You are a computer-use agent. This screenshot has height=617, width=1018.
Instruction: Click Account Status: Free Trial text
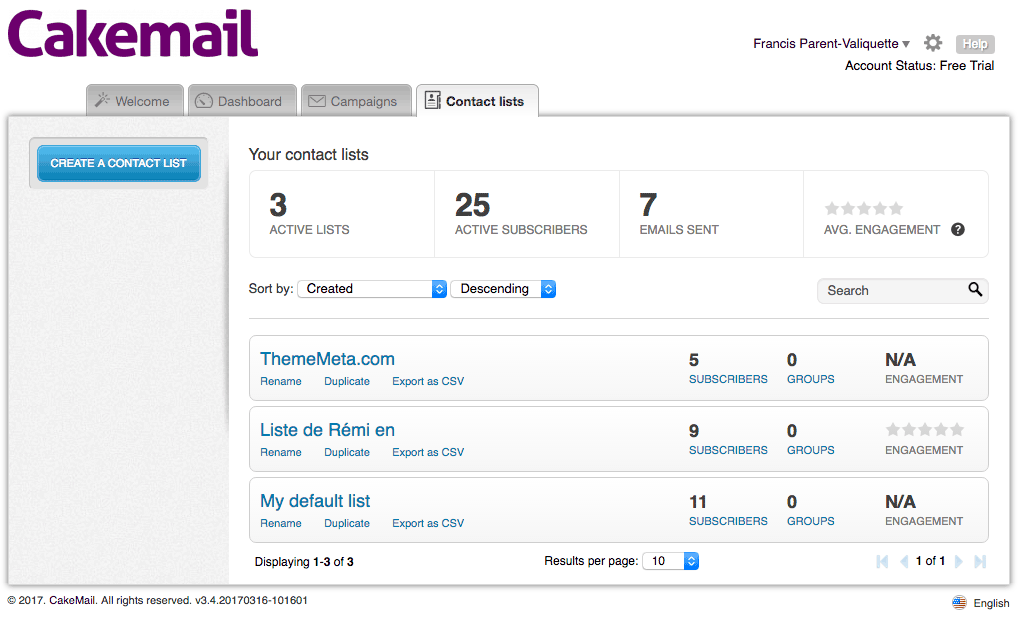point(919,66)
